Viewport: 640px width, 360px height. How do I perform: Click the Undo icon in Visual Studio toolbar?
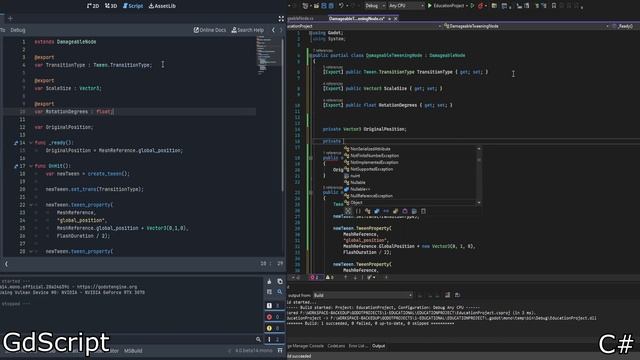pos(341,6)
